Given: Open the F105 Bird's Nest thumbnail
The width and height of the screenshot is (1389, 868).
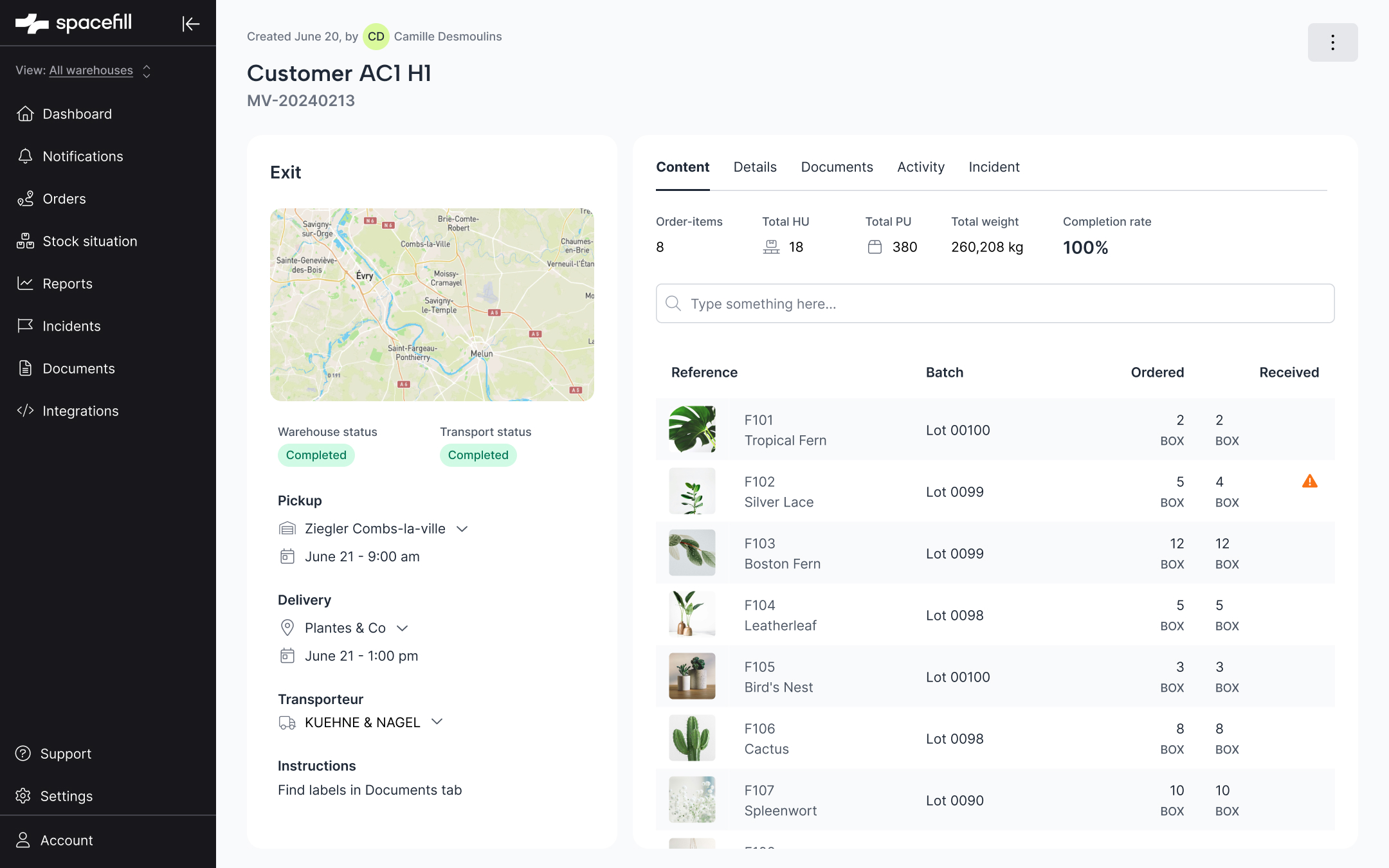Looking at the screenshot, I should point(692,676).
